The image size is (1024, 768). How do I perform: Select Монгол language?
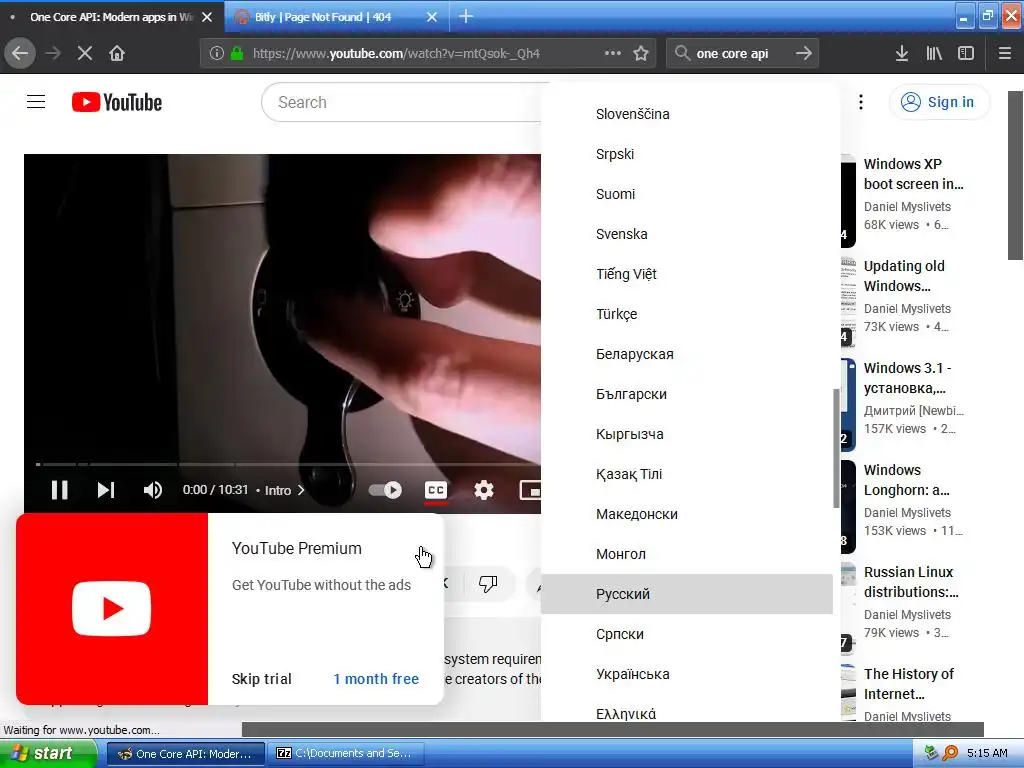687,554
